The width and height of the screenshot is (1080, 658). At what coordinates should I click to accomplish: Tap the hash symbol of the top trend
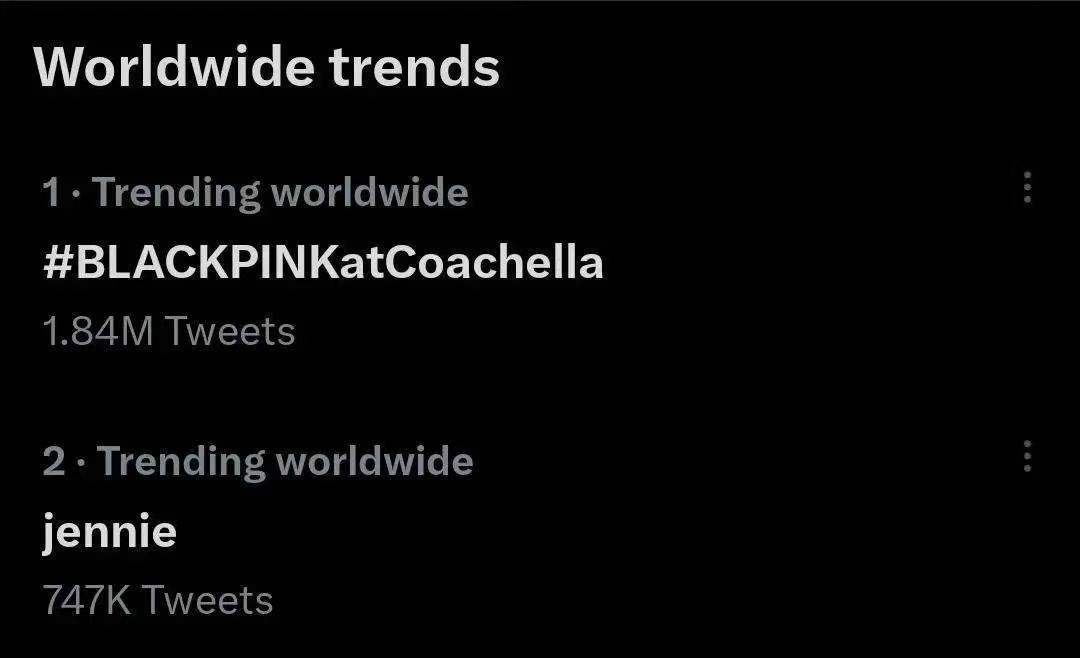point(56,263)
